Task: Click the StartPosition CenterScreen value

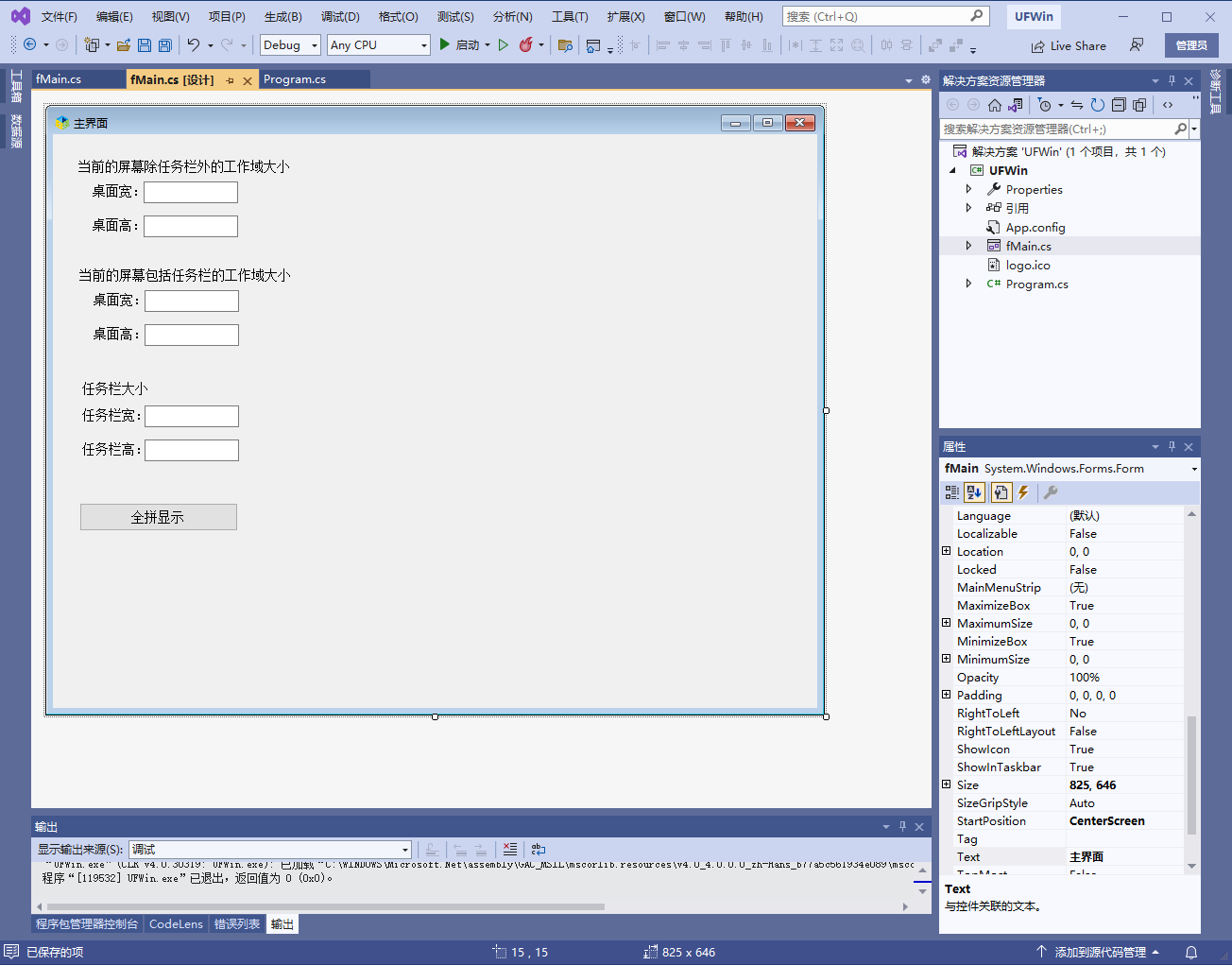Action: point(1124,820)
